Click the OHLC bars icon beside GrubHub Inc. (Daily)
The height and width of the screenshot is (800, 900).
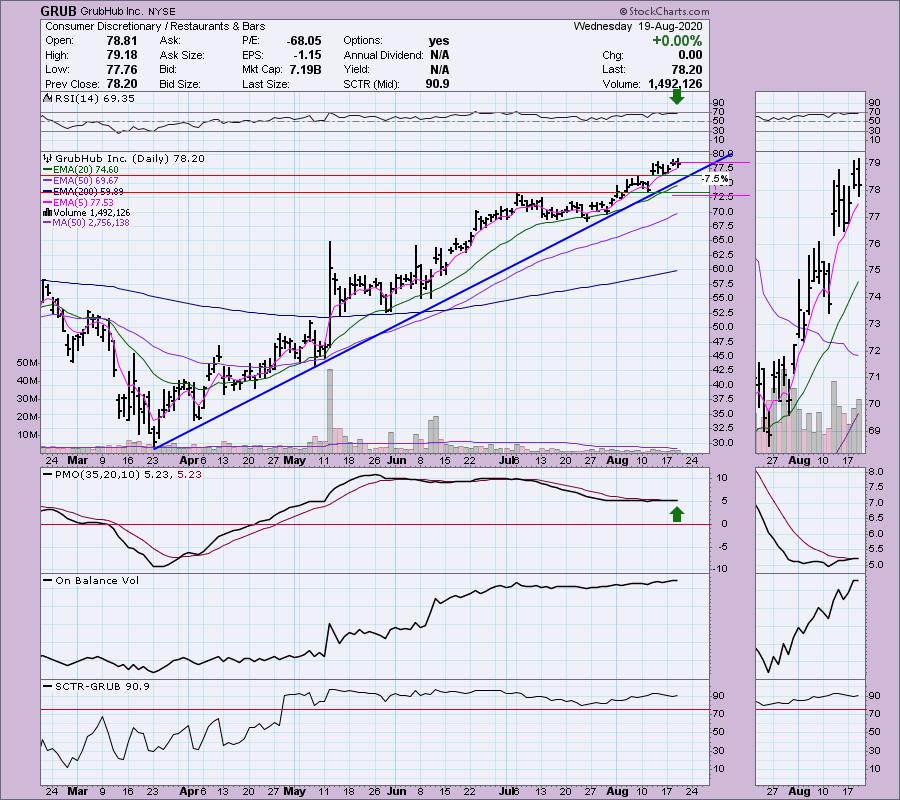click(x=48, y=159)
